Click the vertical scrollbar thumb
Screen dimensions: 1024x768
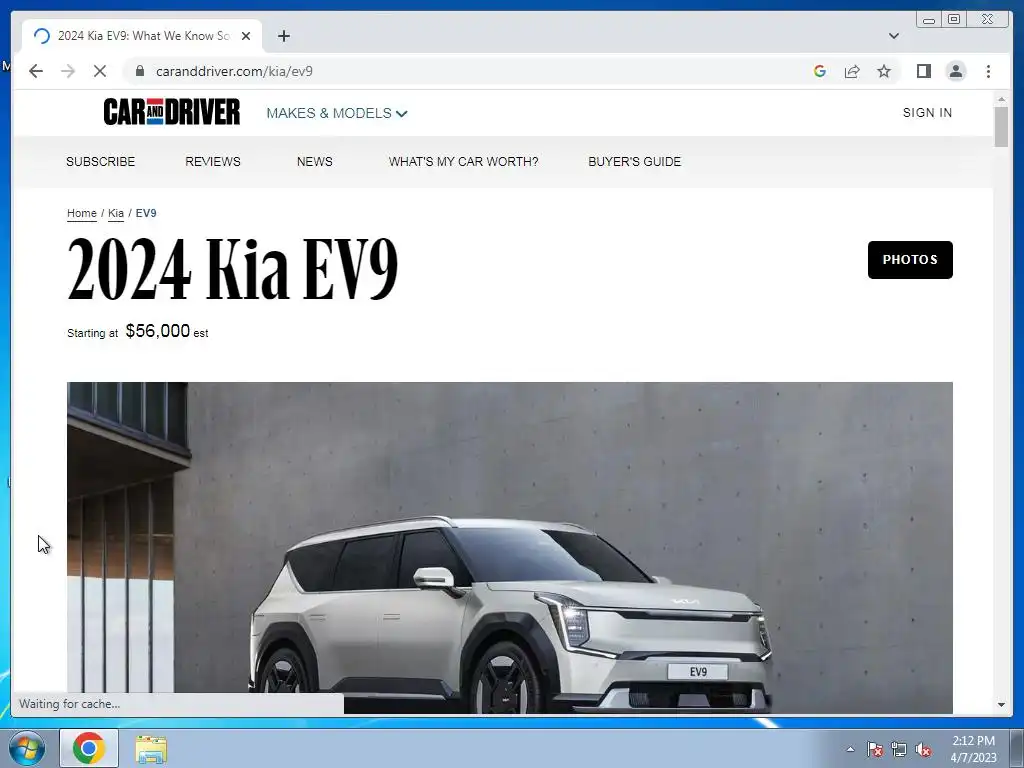[x=1001, y=127]
